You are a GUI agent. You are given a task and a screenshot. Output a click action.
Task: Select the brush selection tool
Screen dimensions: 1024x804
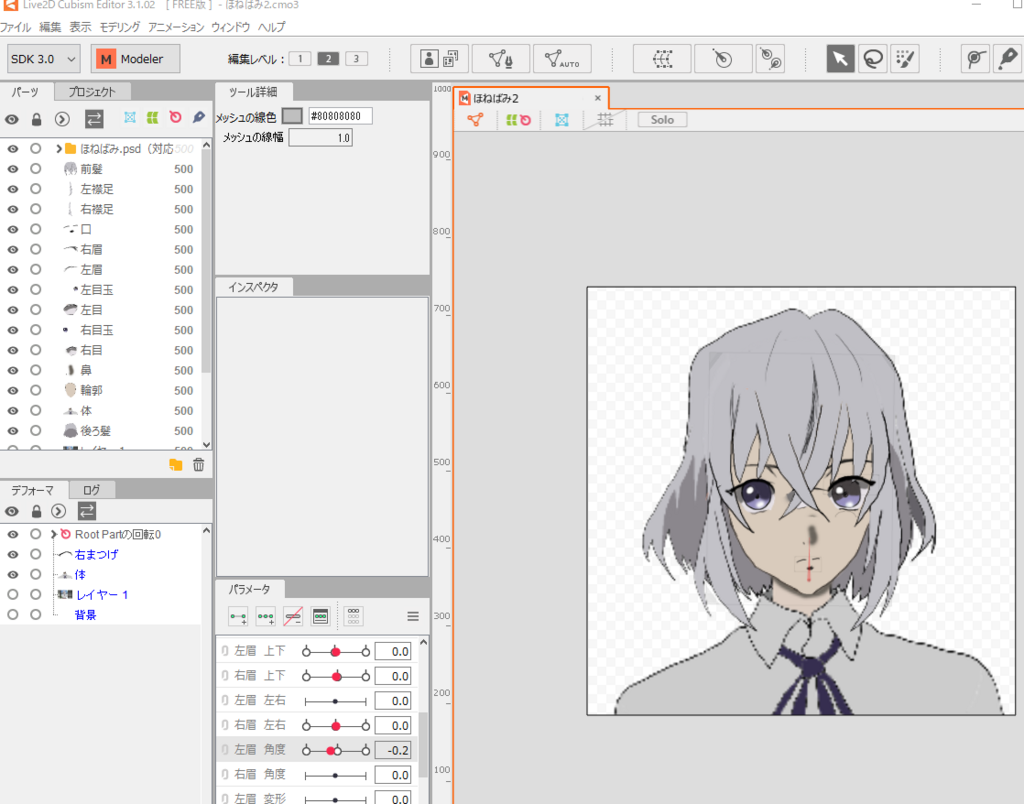point(906,59)
